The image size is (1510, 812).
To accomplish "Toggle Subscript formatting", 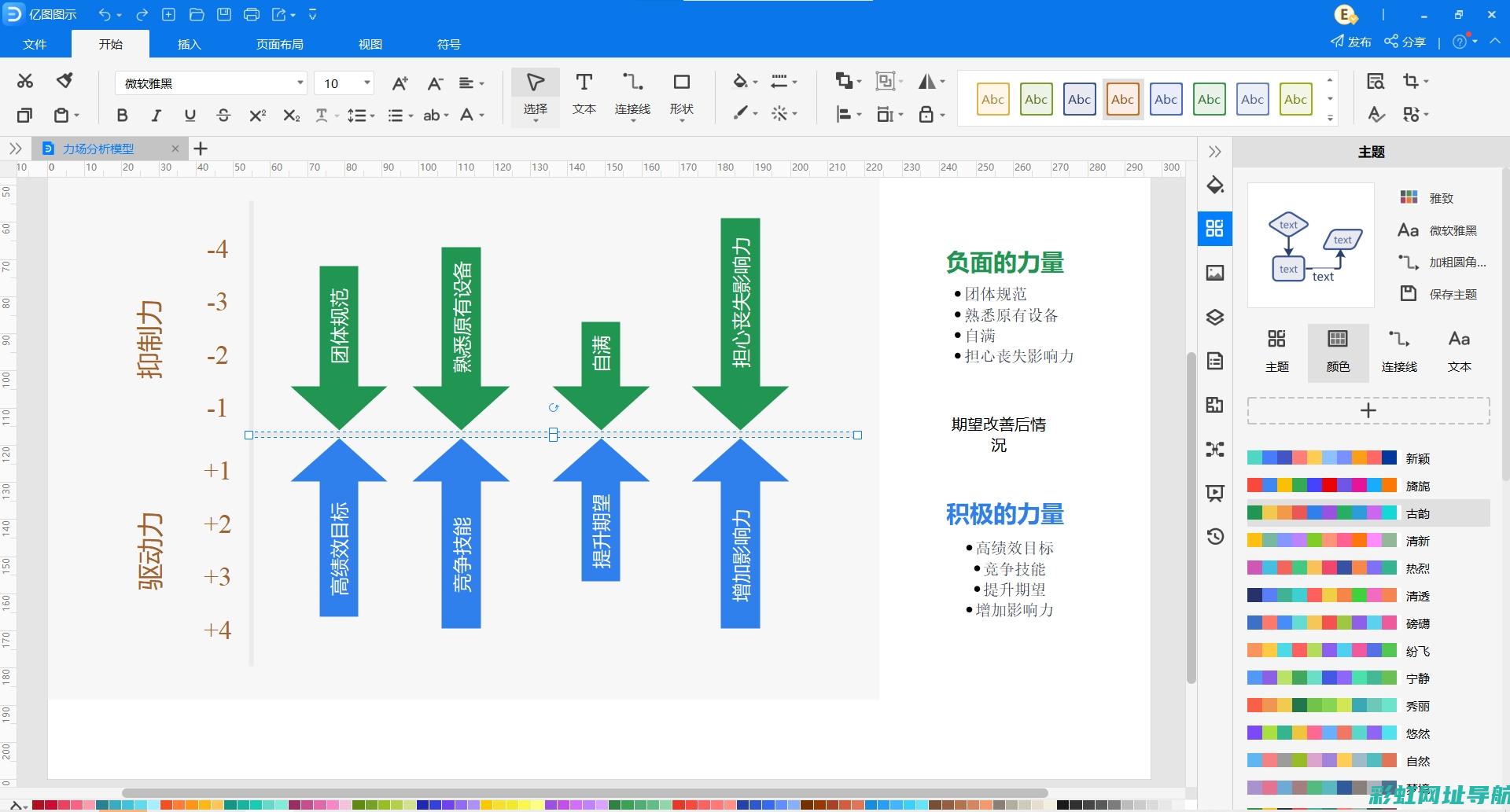I will (291, 116).
